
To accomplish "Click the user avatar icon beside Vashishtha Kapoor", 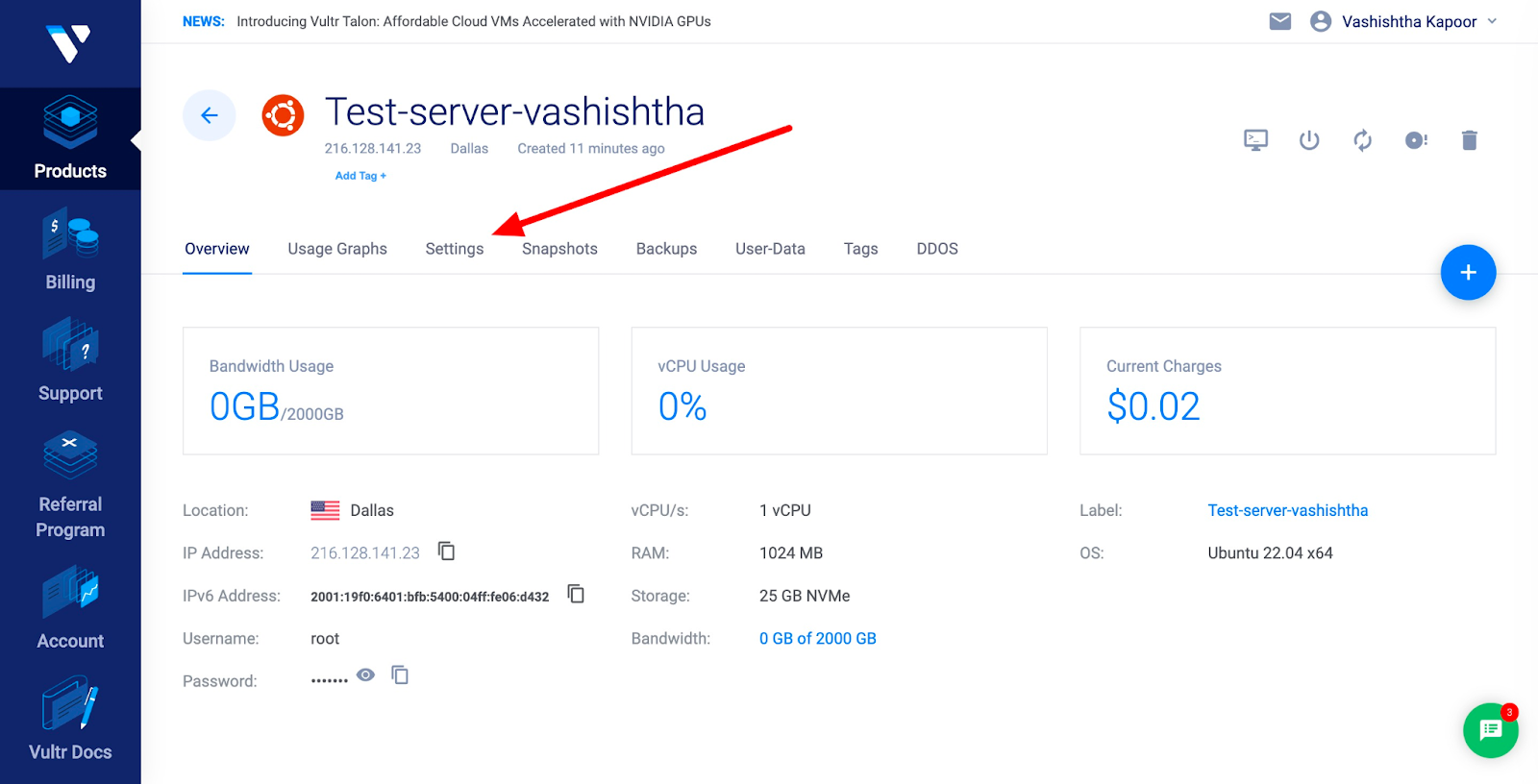I will [1321, 21].
